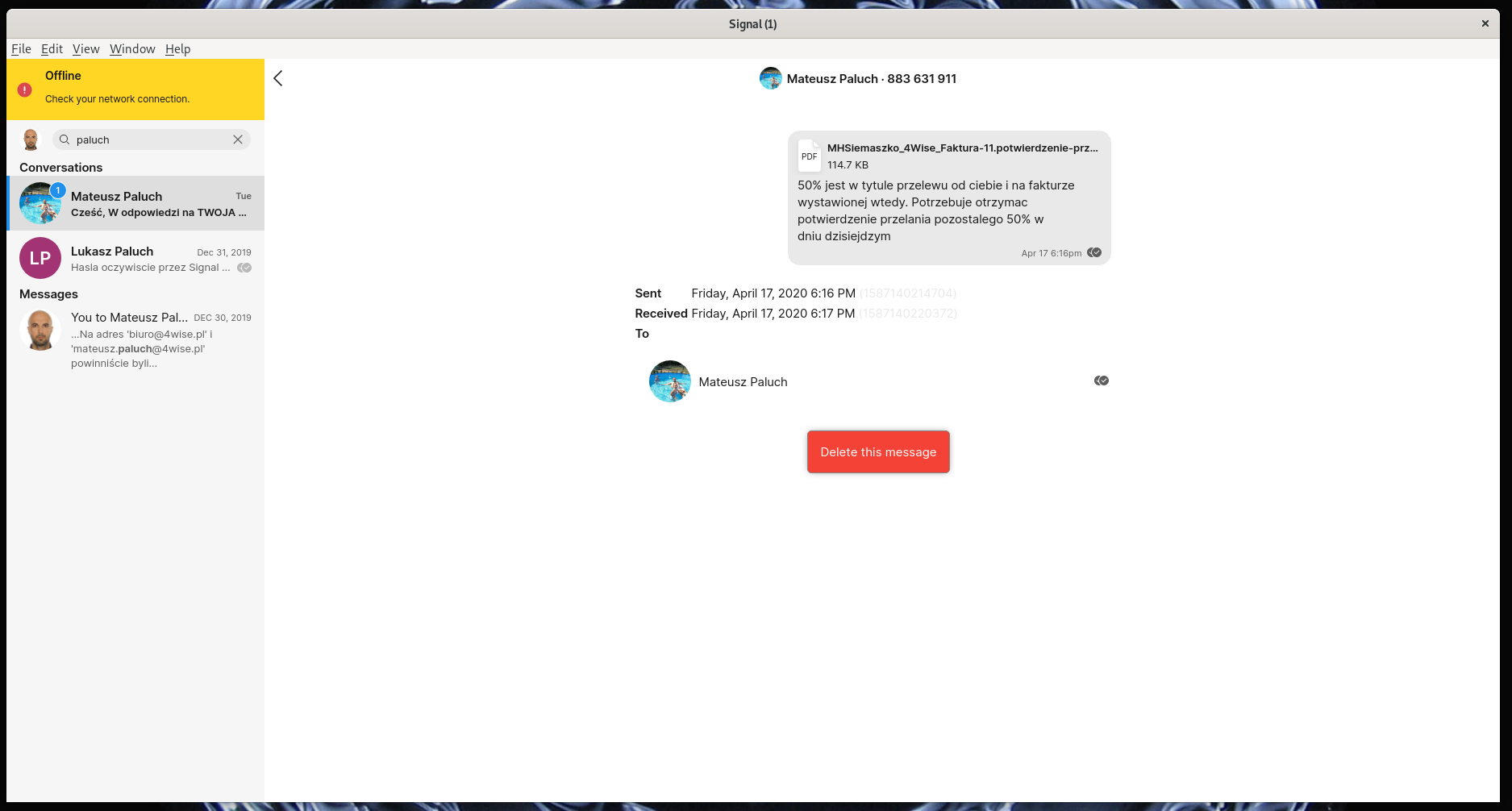
Task: Click received date April 17, 2020 6:17 PM
Action: pos(773,314)
